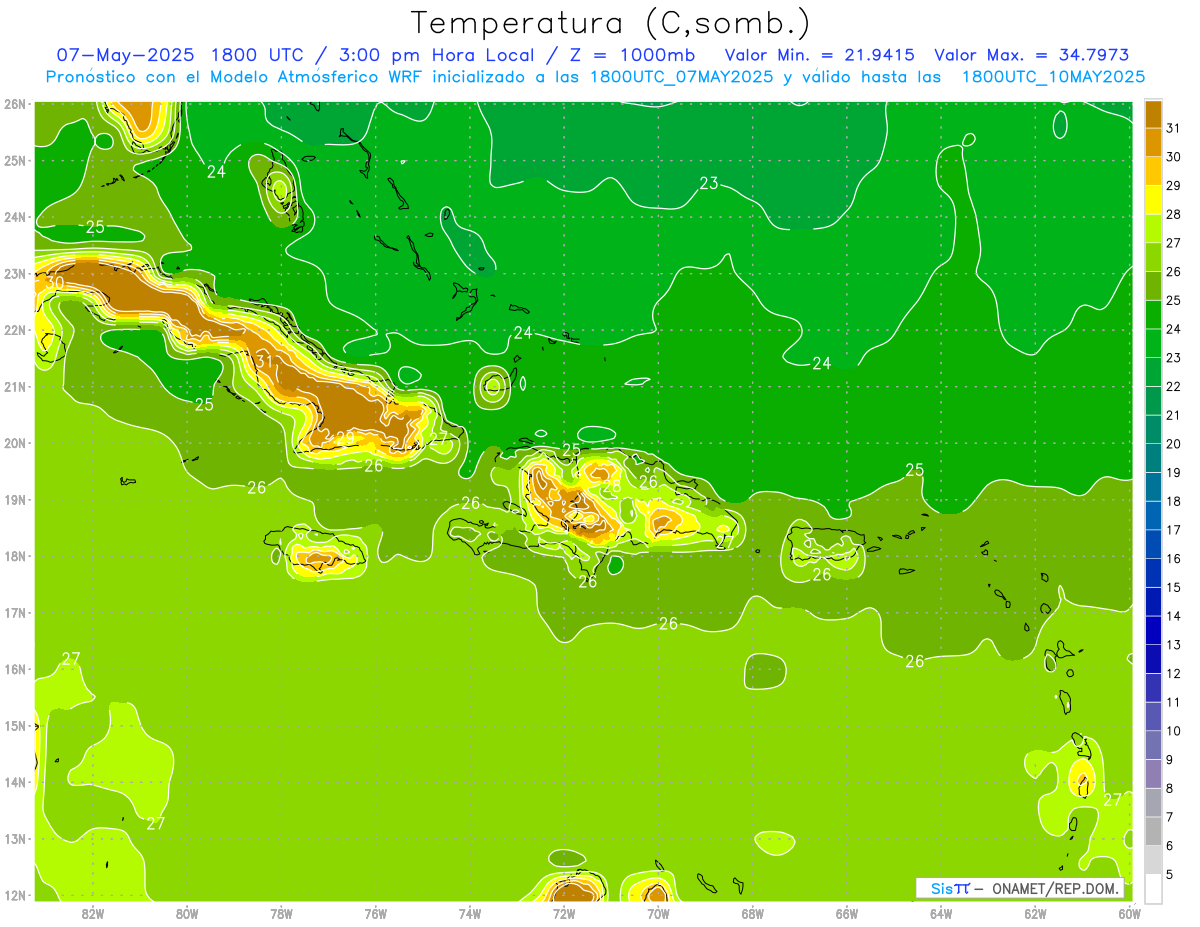Viewport: 1200px width, 927px height.
Task: Click the longitude axis label '70W'
Action: pos(658,913)
